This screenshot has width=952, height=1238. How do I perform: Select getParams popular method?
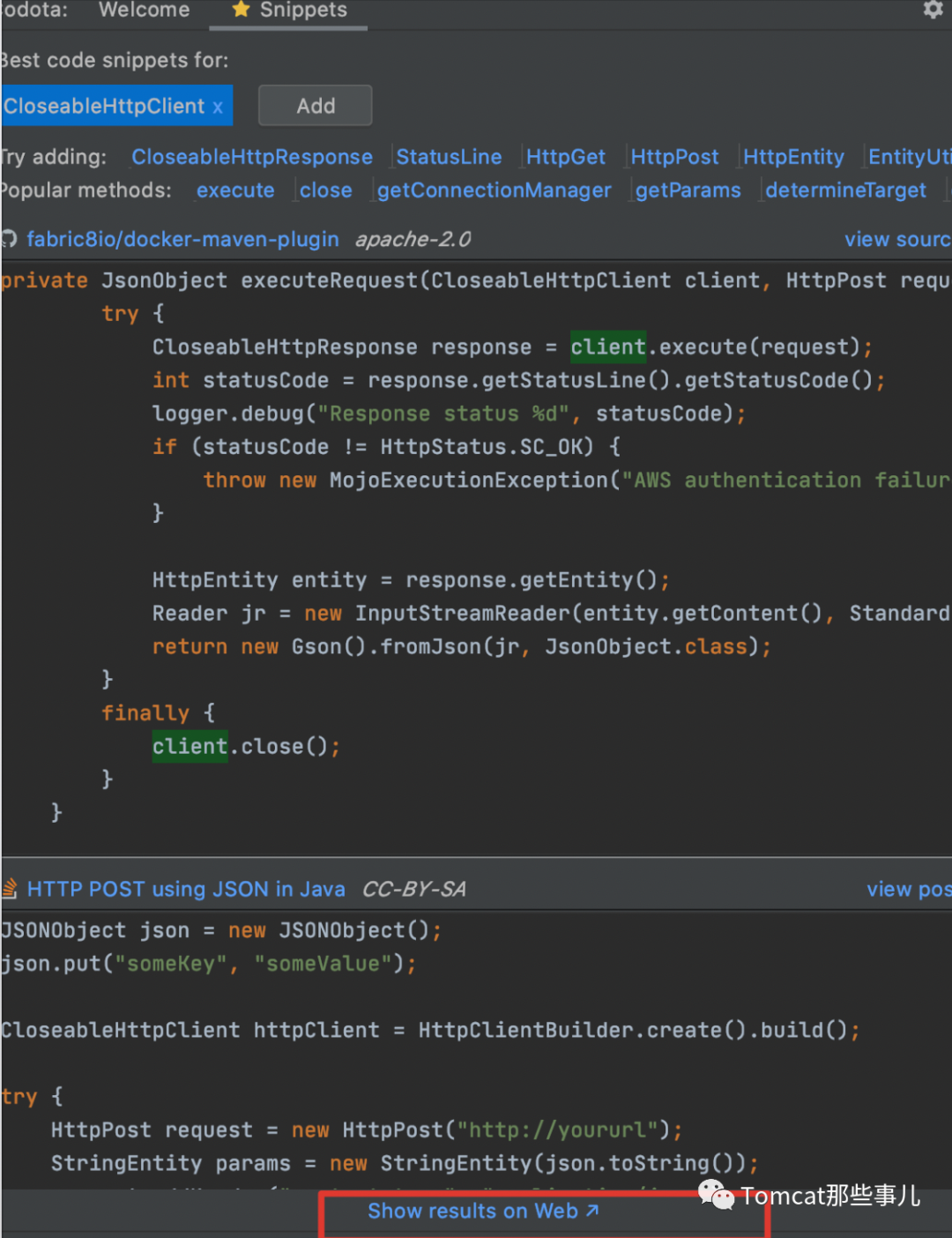[688, 190]
